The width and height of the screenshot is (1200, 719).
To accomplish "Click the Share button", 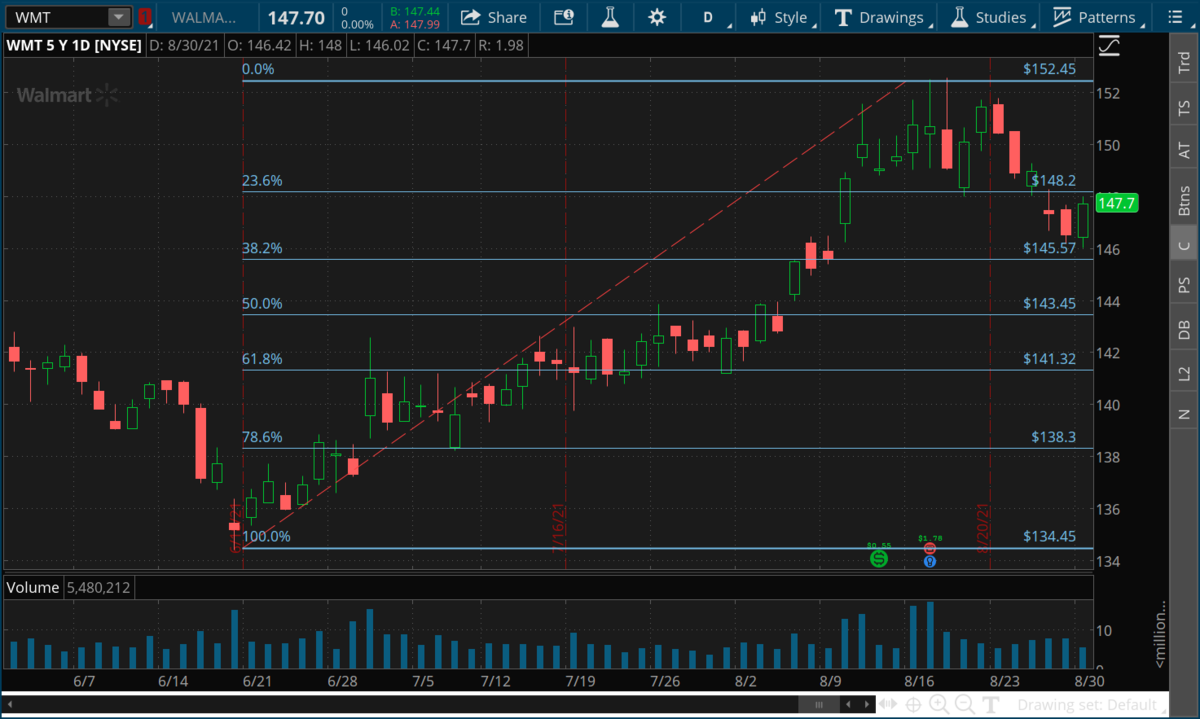I will click(x=494, y=17).
